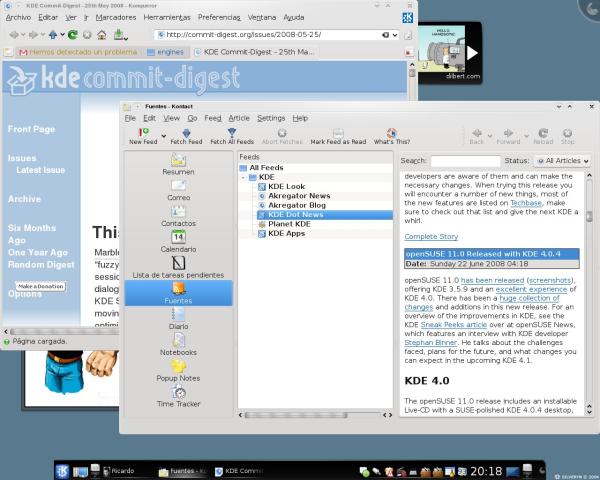
Task: Collapse the KDE feeds folder
Action: [243, 177]
